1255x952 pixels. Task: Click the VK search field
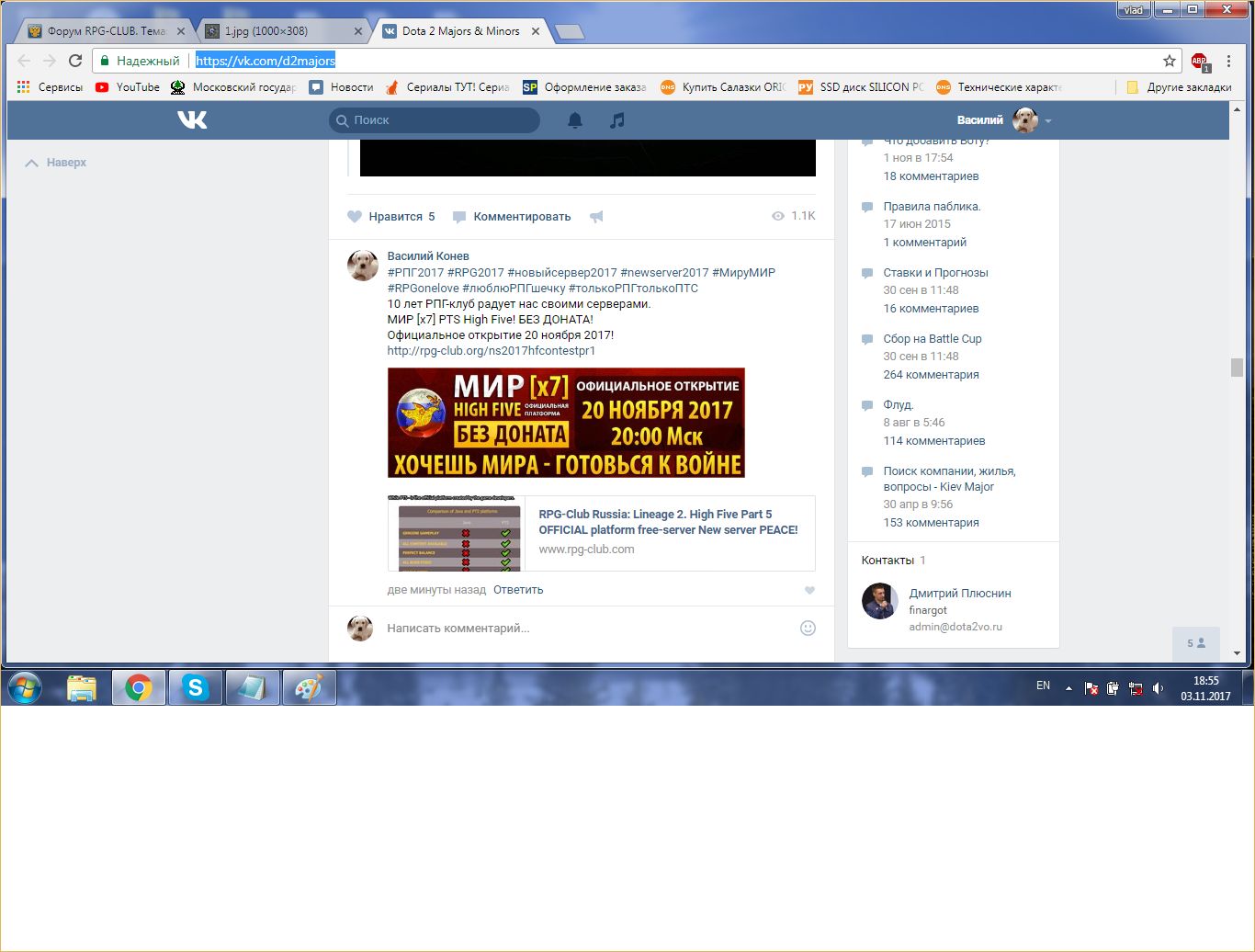coord(435,120)
